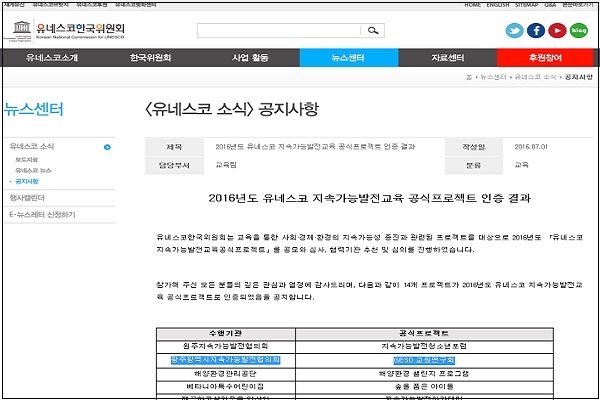Screen dimensions: 600x400
Task: Click the 수행기관 table header
Action: [225, 333]
